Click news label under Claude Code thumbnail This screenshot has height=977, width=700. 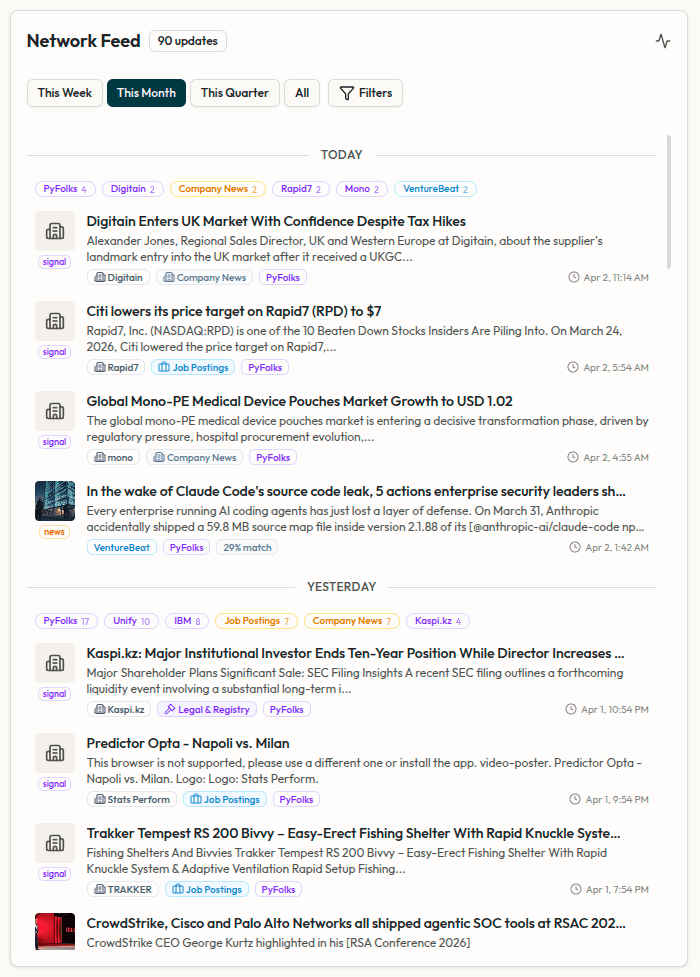point(54,532)
